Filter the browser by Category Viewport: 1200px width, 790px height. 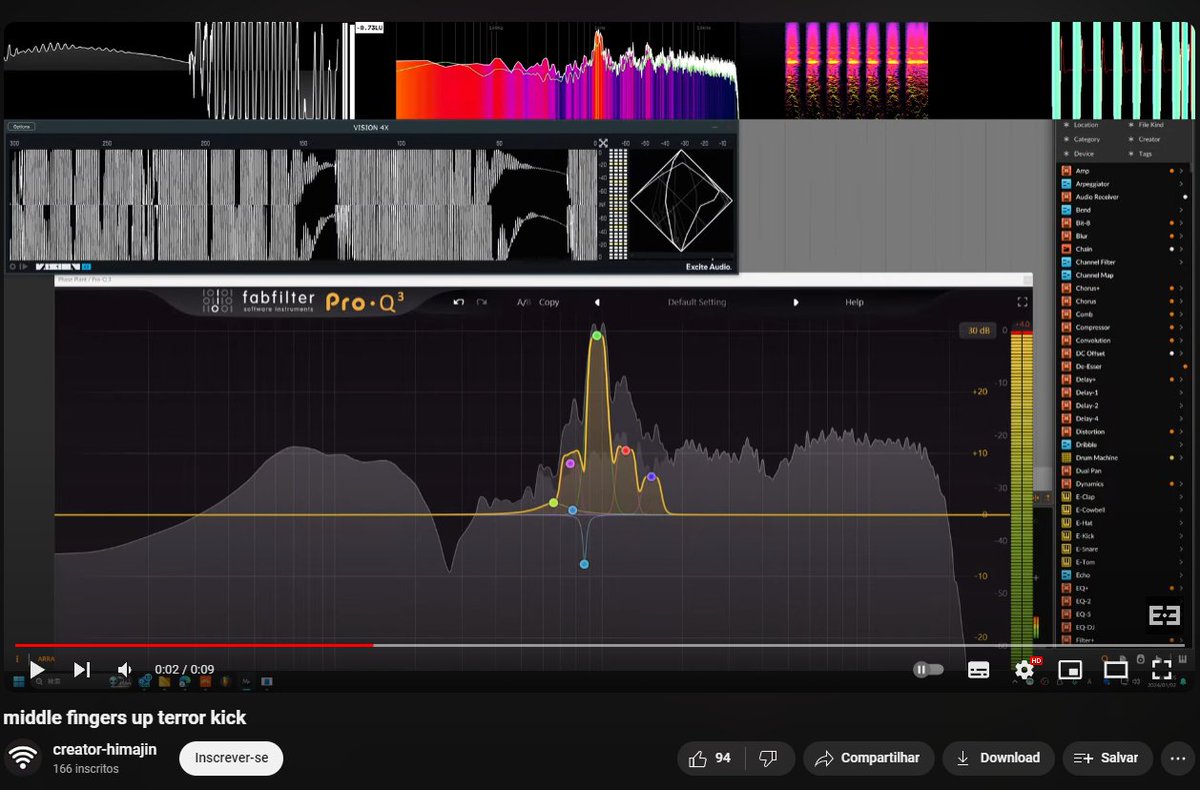tap(1082, 139)
